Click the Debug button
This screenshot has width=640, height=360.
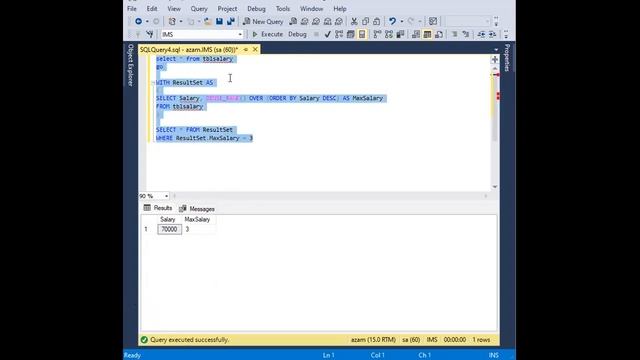coord(297,34)
